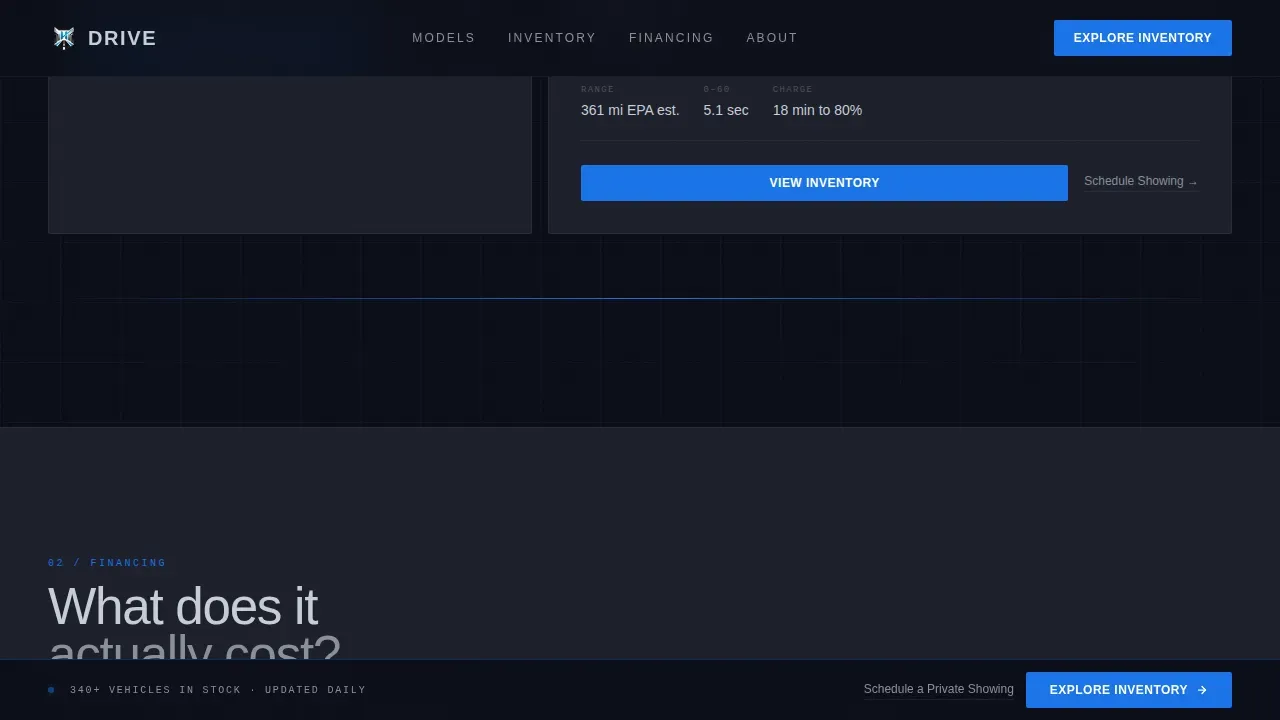The width and height of the screenshot is (1280, 720).
Task: Click the CHARGE spec label
Action: (x=793, y=89)
